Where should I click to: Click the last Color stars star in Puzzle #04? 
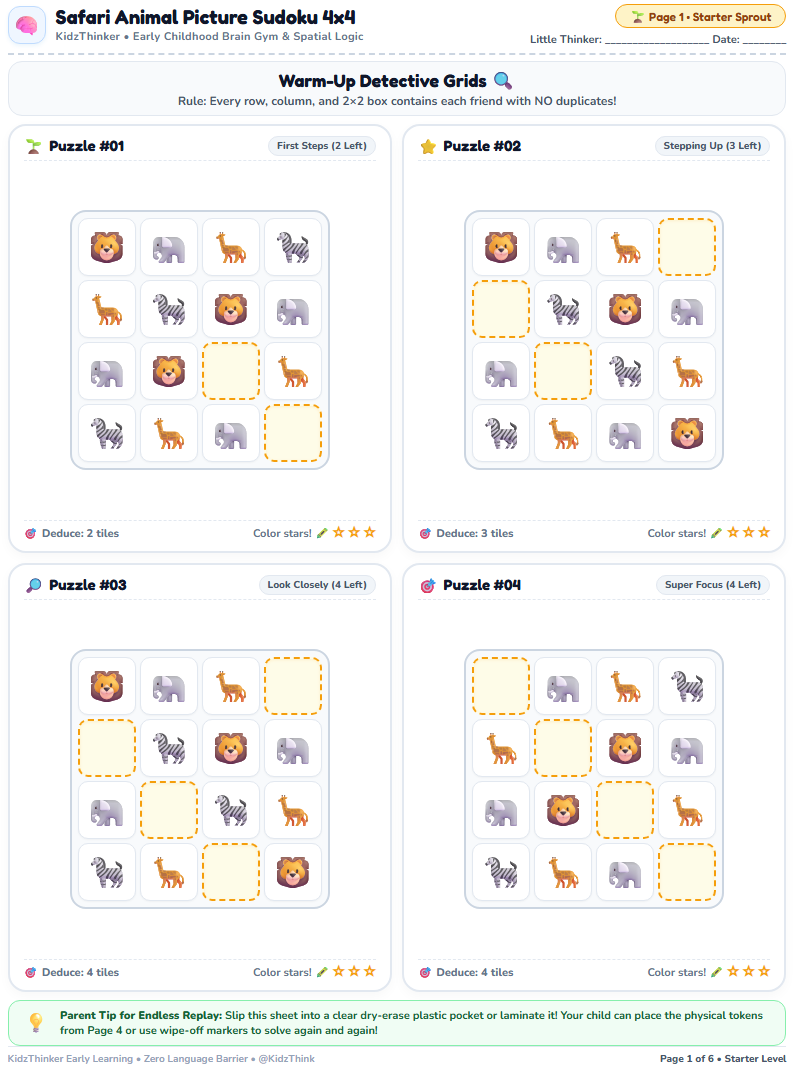tap(764, 971)
